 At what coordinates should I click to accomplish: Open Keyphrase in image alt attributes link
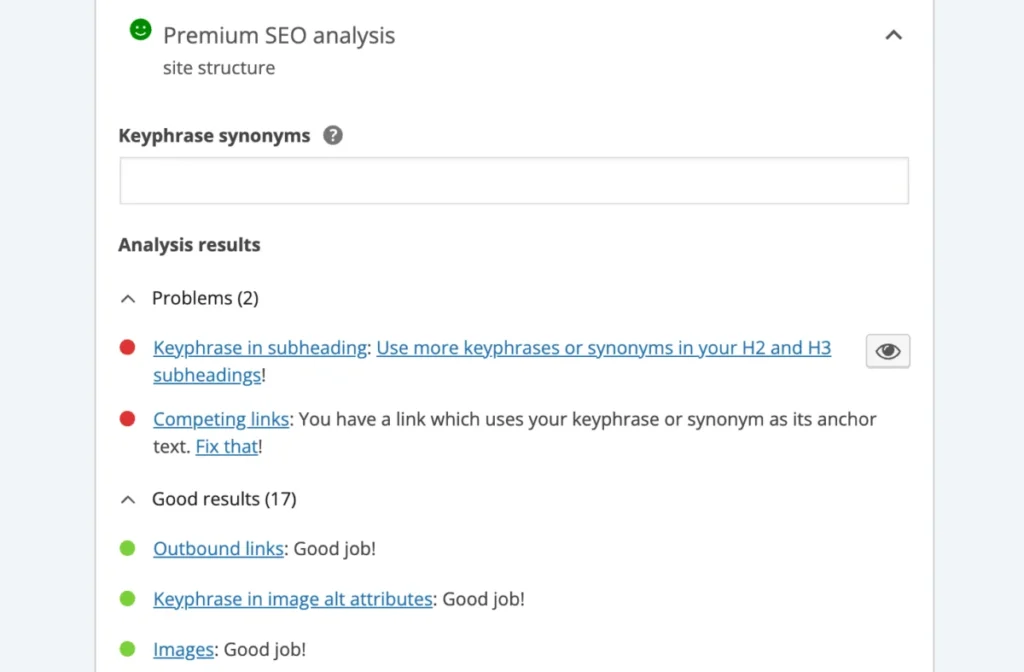click(x=293, y=599)
